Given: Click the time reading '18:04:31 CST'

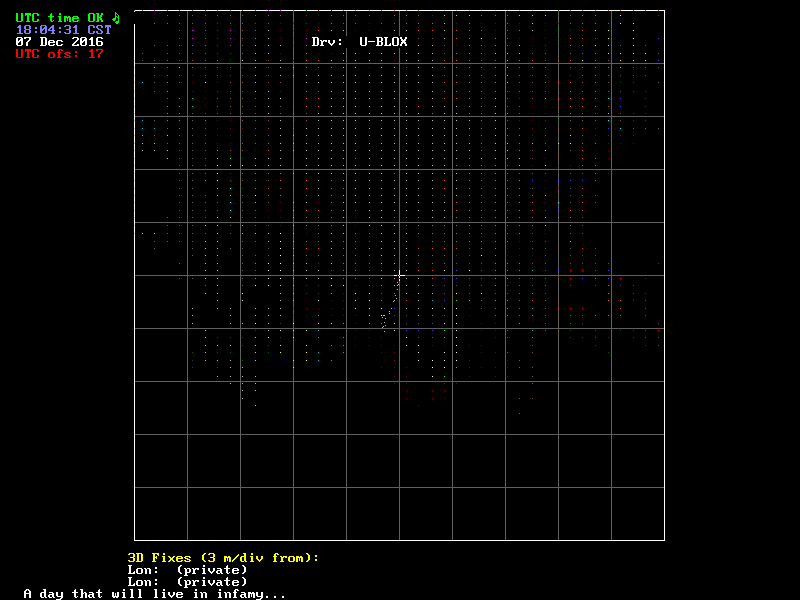Looking at the screenshot, I should click(64, 30).
